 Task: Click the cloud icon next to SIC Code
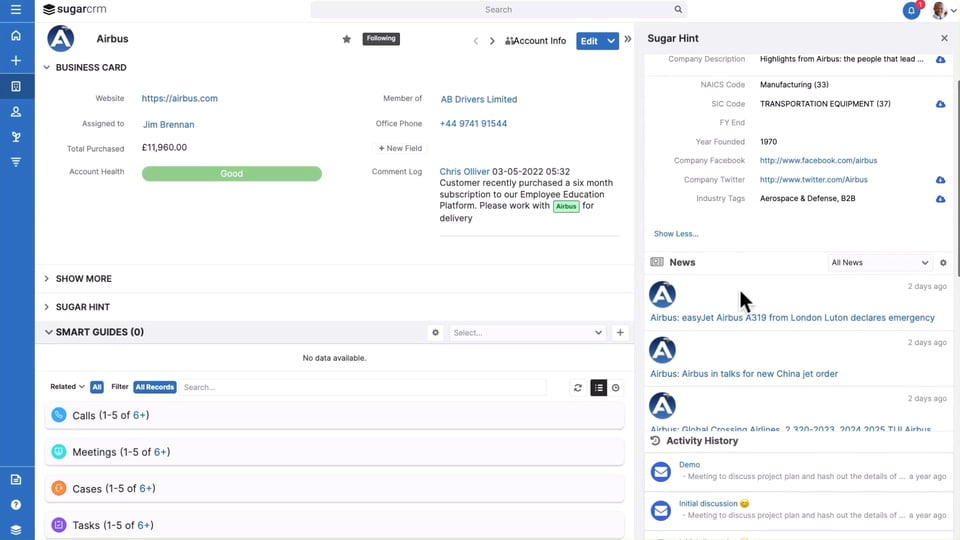[940, 104]
